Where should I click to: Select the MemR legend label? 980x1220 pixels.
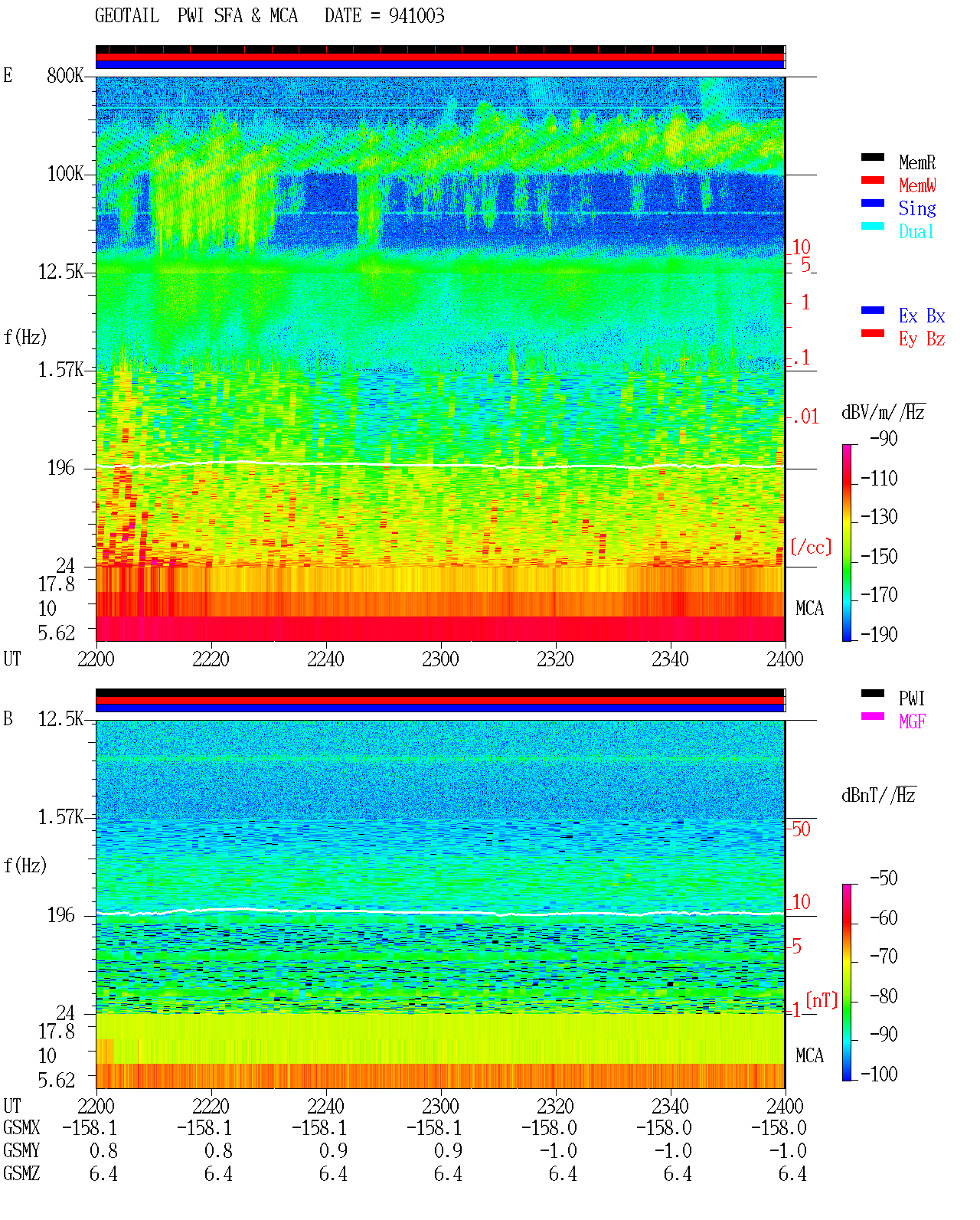point(917,162)
